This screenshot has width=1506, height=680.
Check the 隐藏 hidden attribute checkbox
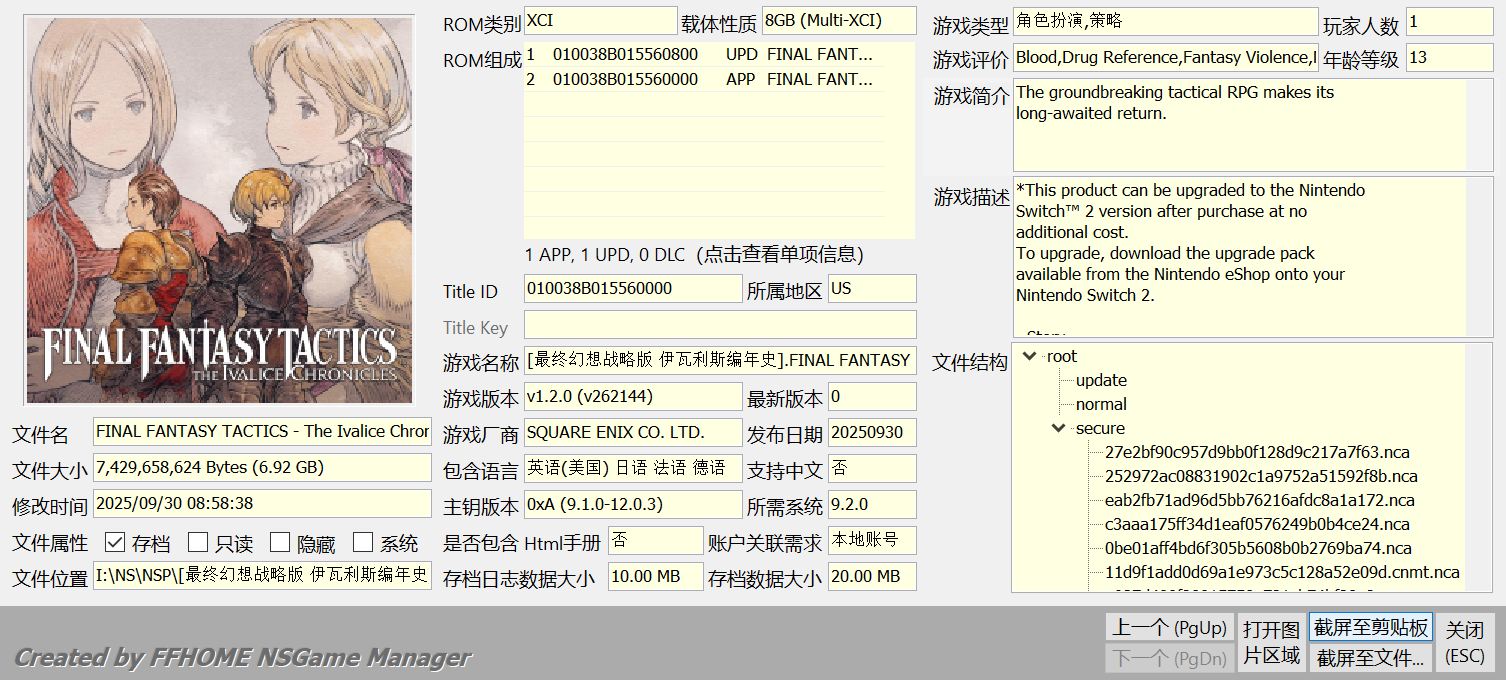pyautogui.click(x=280, y=543)
